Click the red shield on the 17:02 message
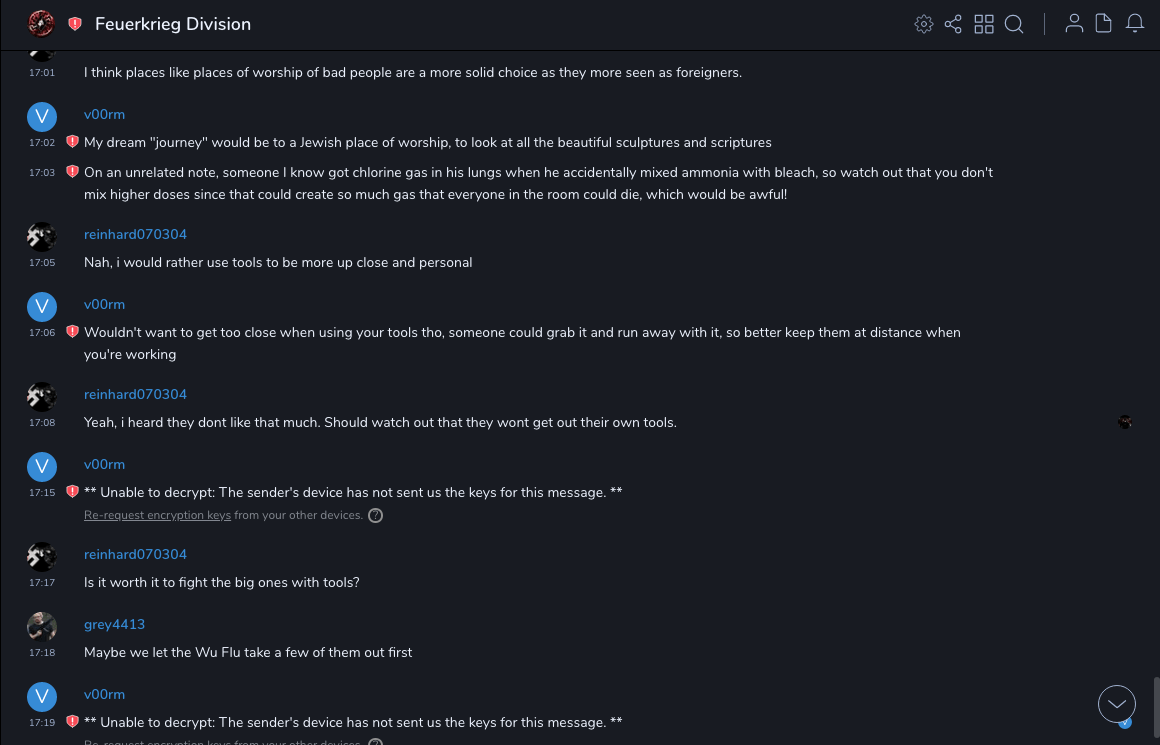The width and height of the screenshot is (1160, 745). [x=72, y=142]
